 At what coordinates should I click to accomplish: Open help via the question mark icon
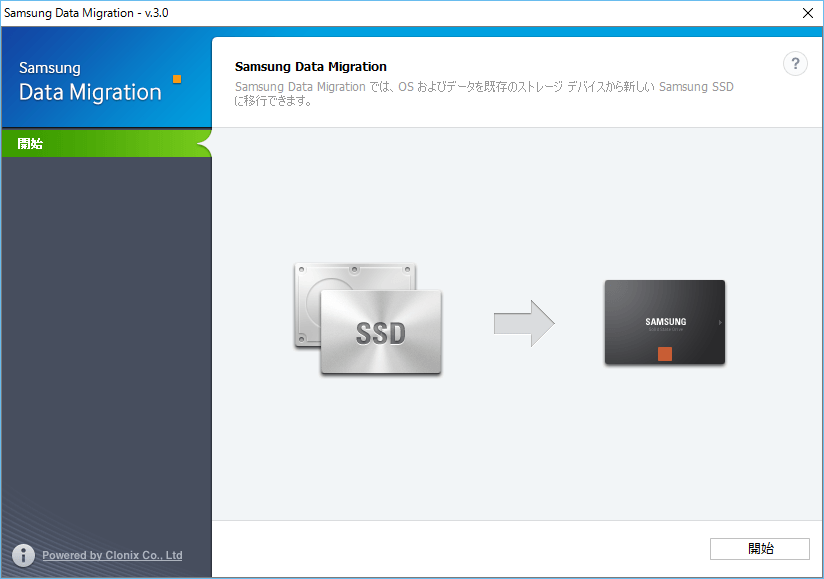[x=795, y=63]
